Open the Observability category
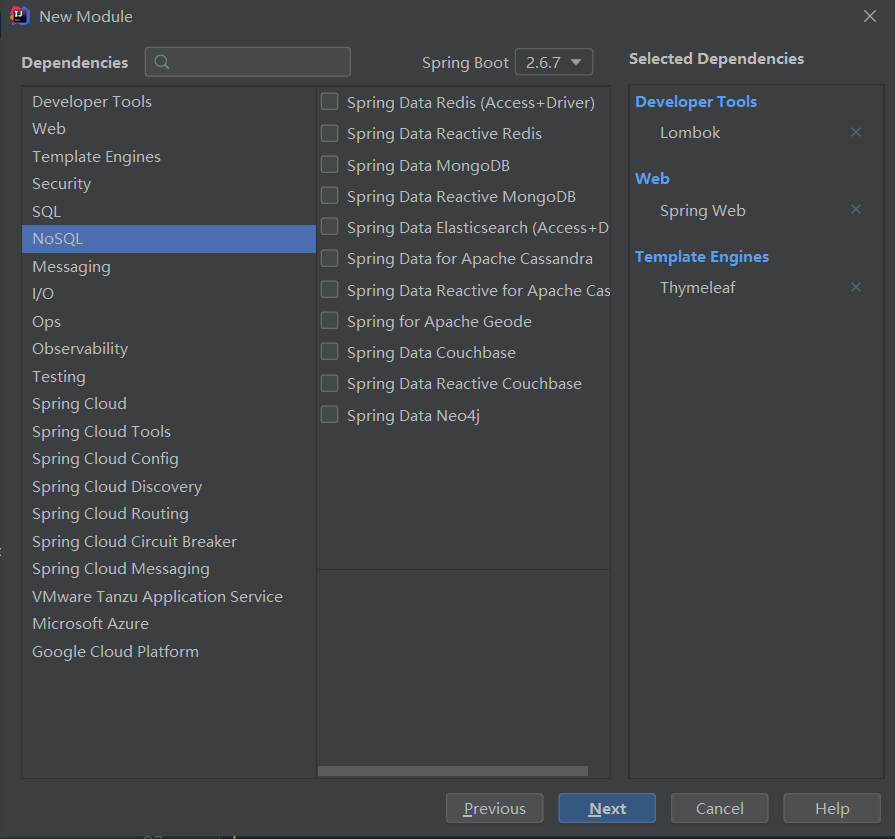 coord(168,349)
